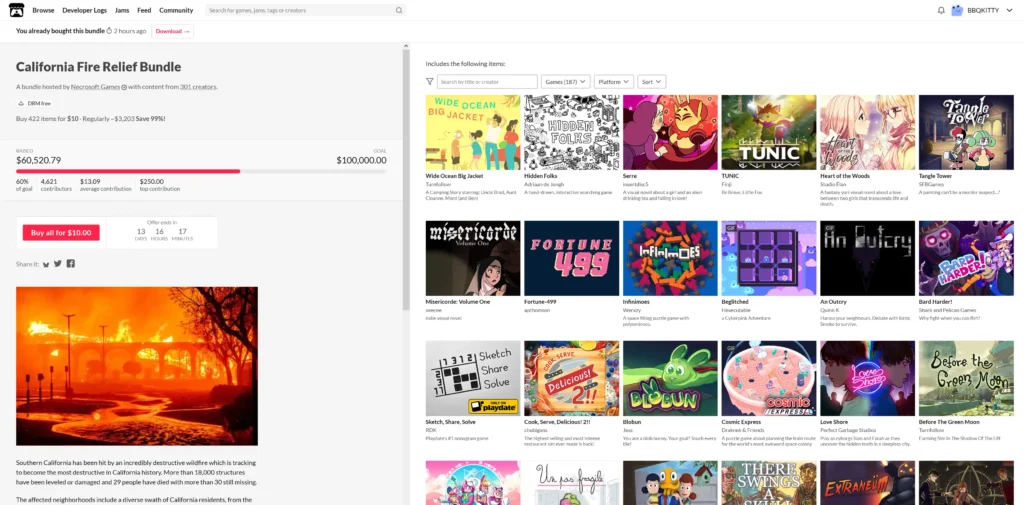Viewport: 1024px width, 505px height.
Task: Open the Love Shore cover thumbnail
Action: (867, 378)
